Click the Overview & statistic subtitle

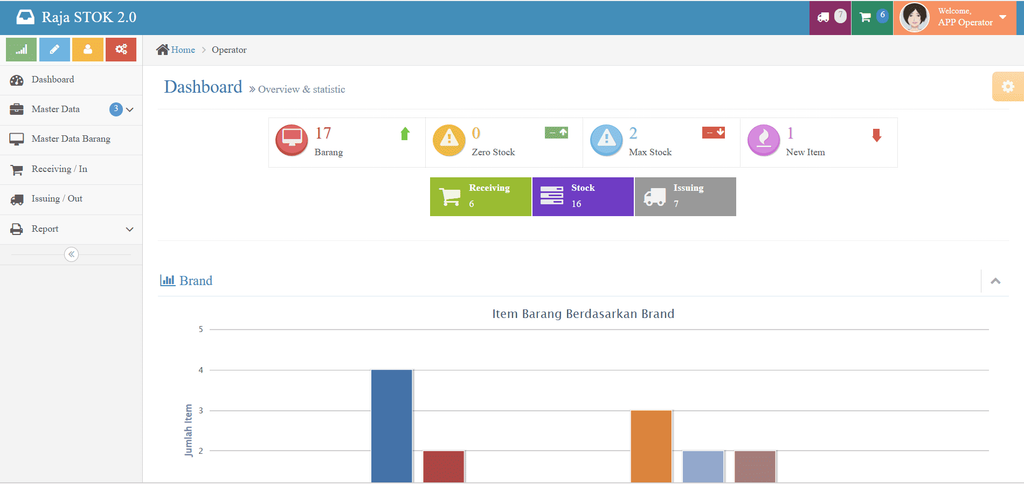(301, 89)
